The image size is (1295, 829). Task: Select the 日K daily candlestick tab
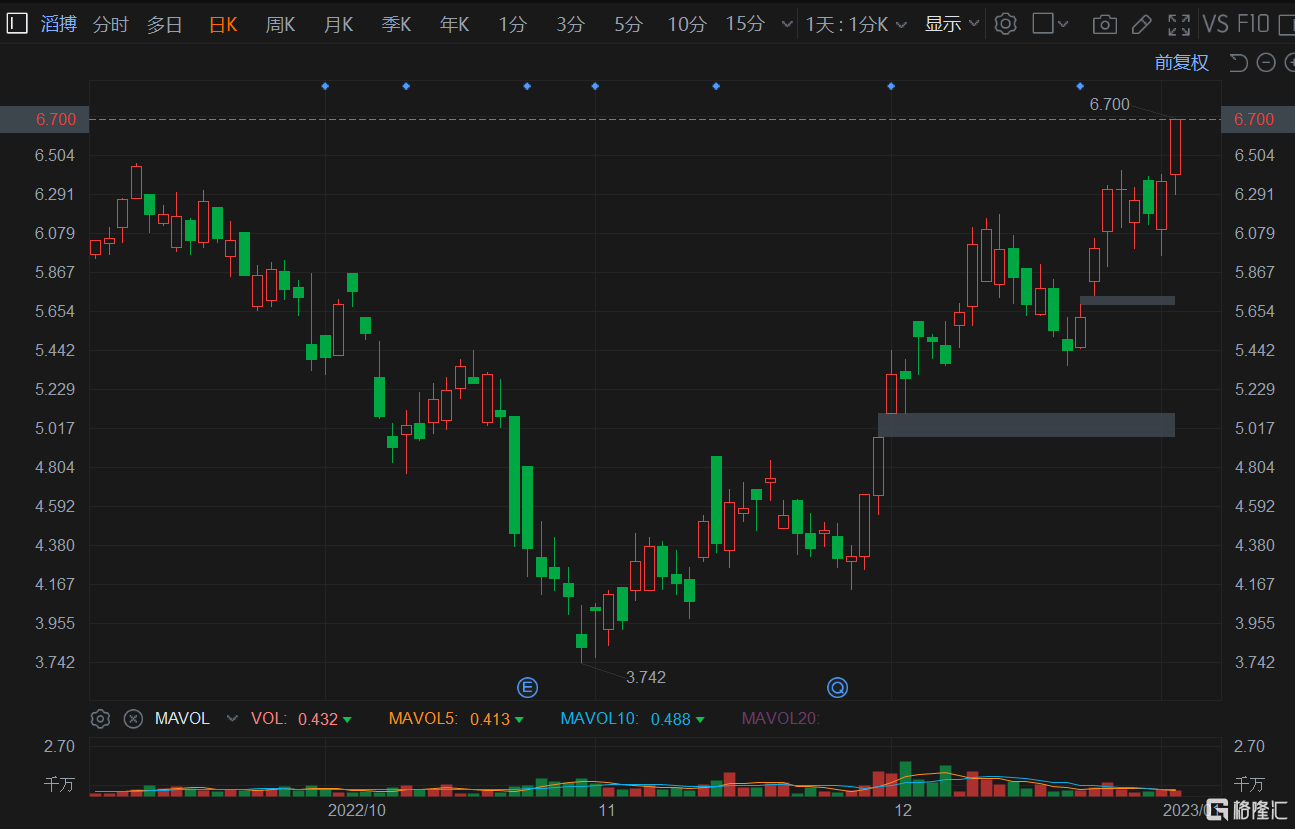click(223, 25)
